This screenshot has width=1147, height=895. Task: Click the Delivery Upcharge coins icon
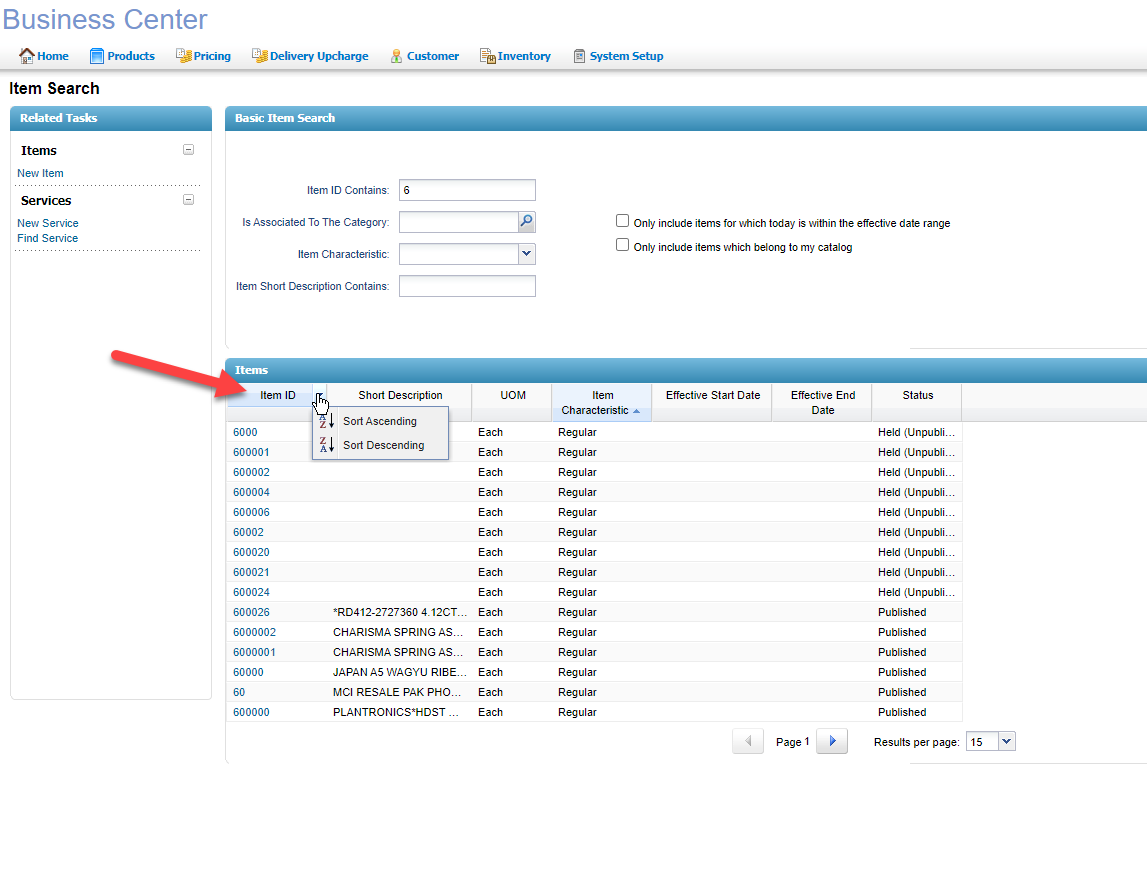click(260, 56)
